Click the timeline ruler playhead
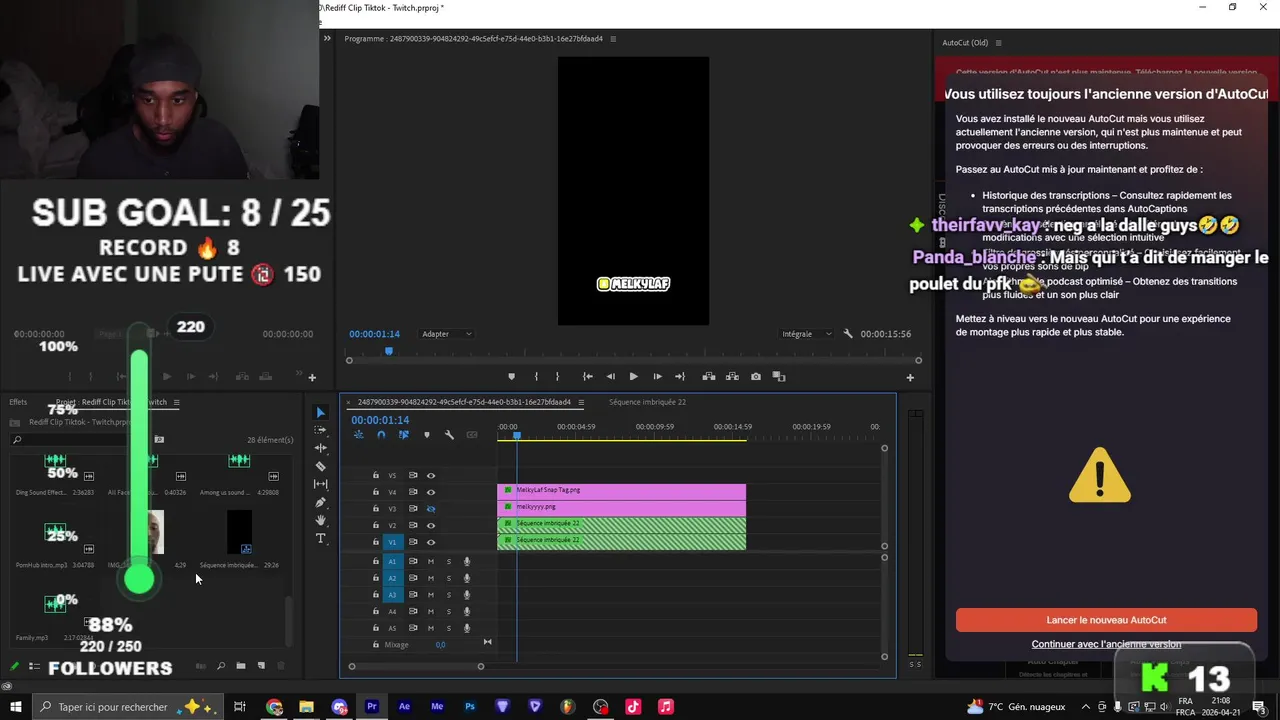Screen dimensions: 1280x720 (517, 435)
